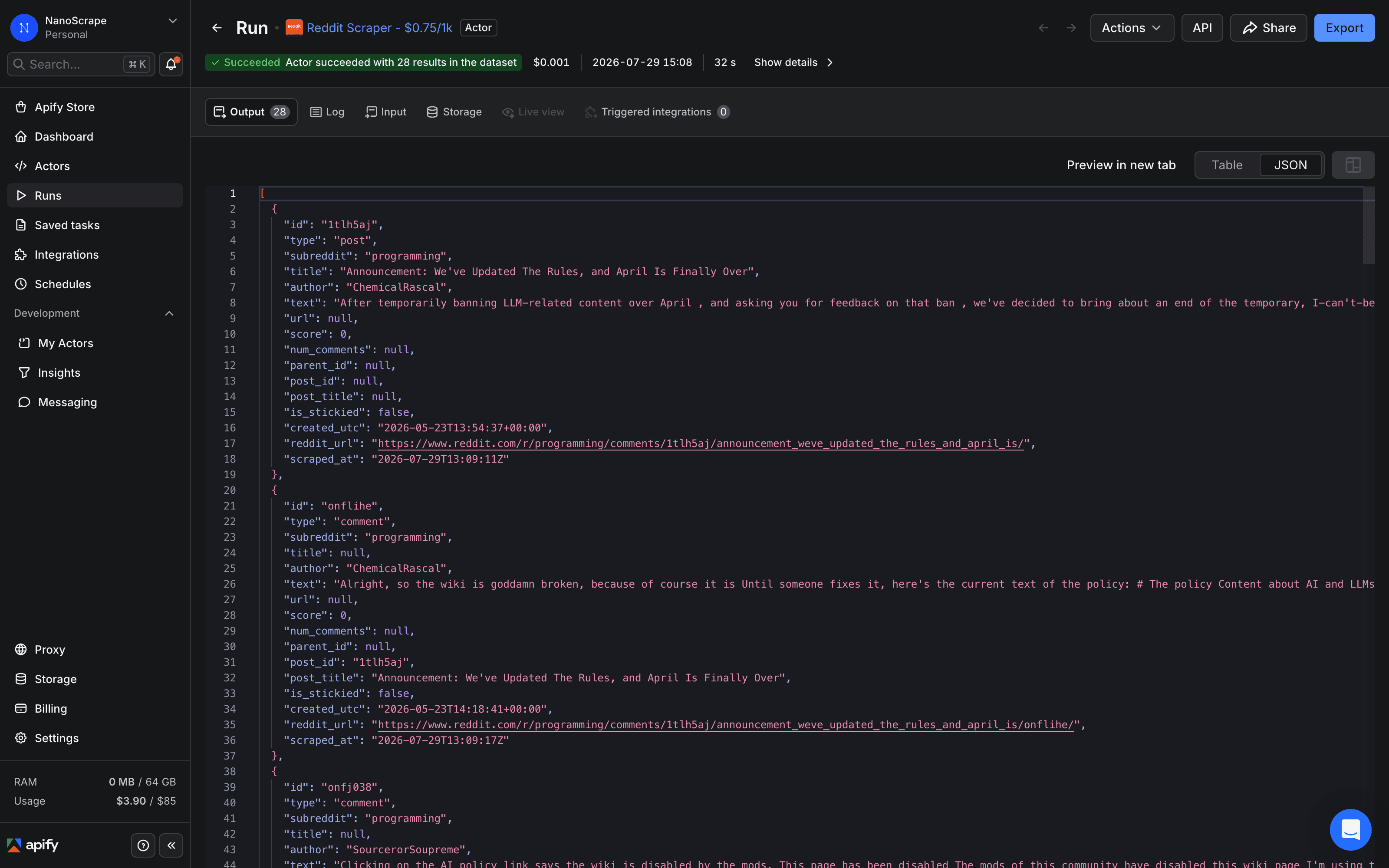Click the Proxy globe icon

point(21,649)
